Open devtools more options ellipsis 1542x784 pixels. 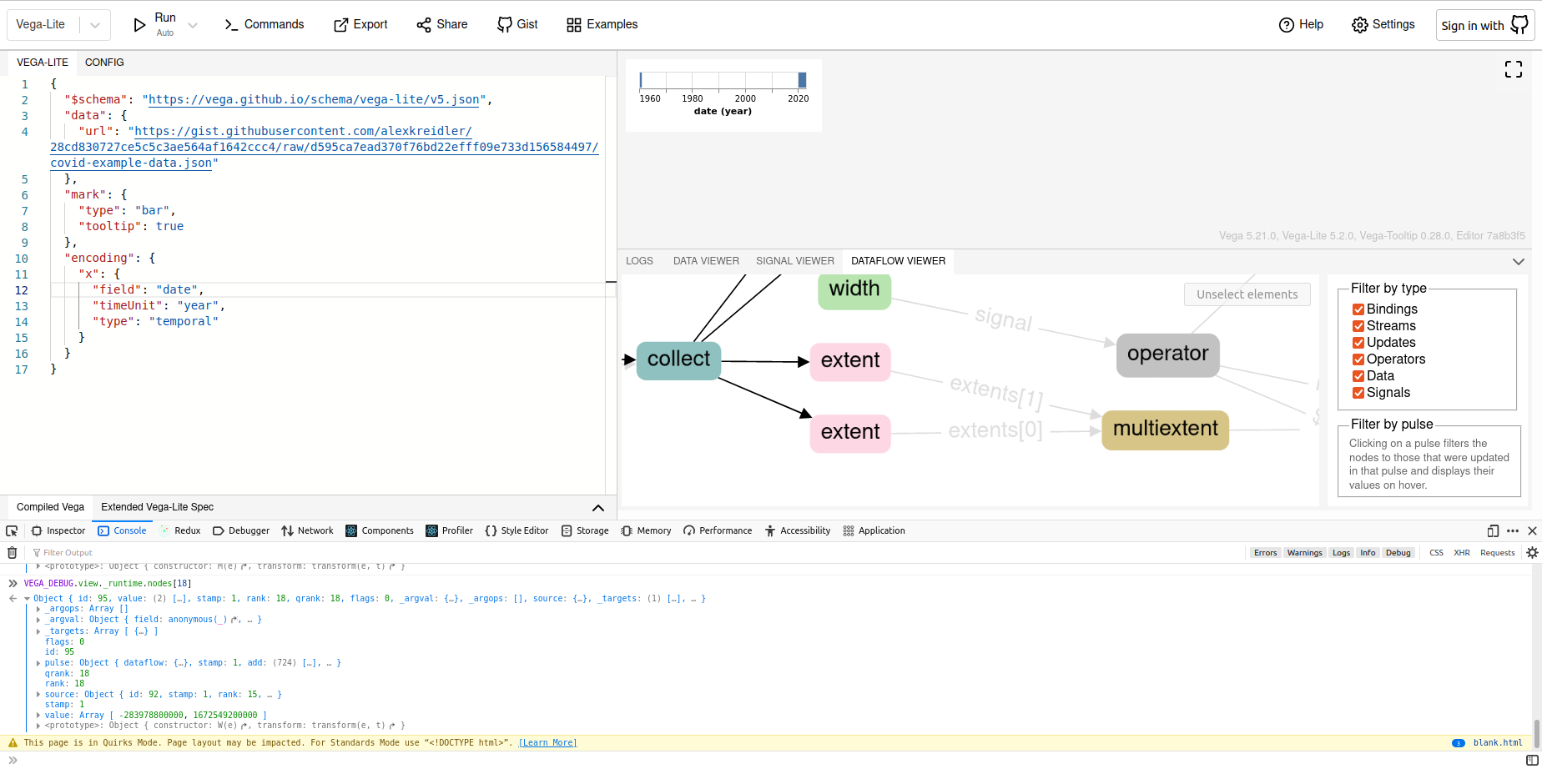[x=1513, y=531]
